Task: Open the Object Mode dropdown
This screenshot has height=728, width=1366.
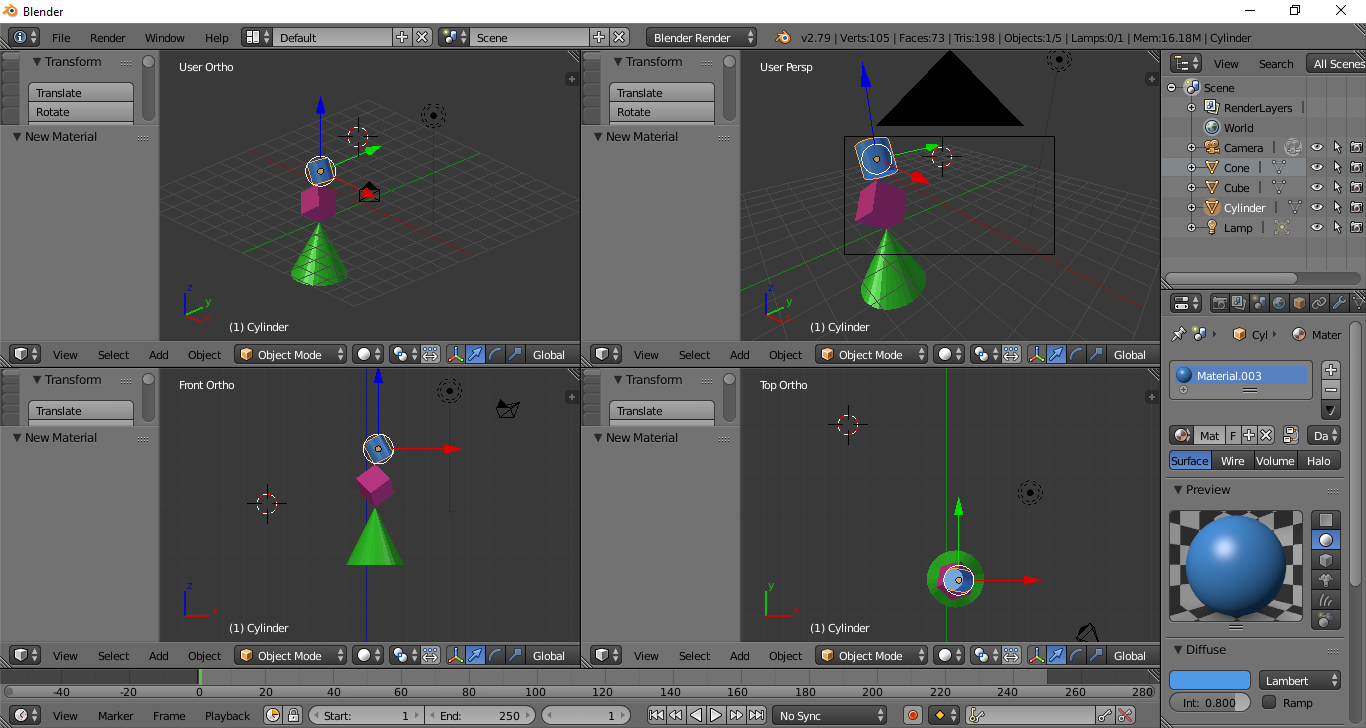Action: [x=290, y=354]
